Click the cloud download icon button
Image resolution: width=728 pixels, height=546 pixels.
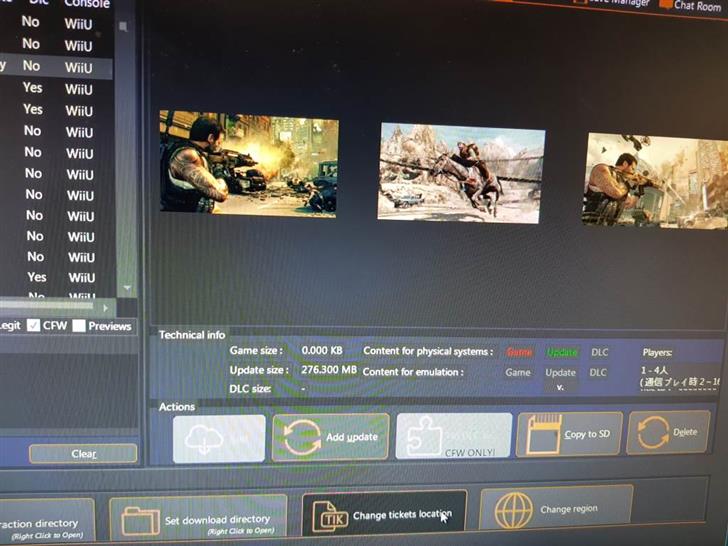[219, 438]
